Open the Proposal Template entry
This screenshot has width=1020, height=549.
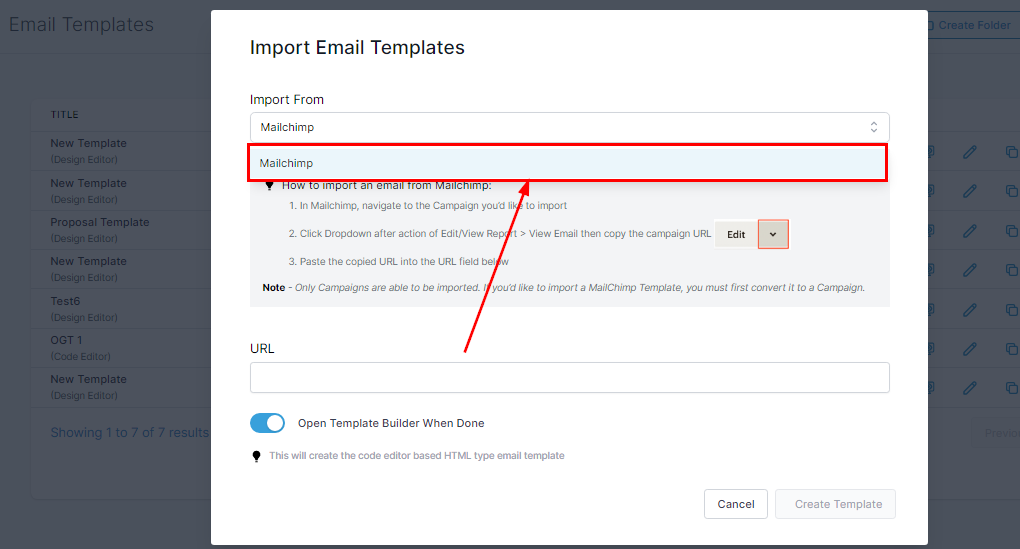[100, 222]
